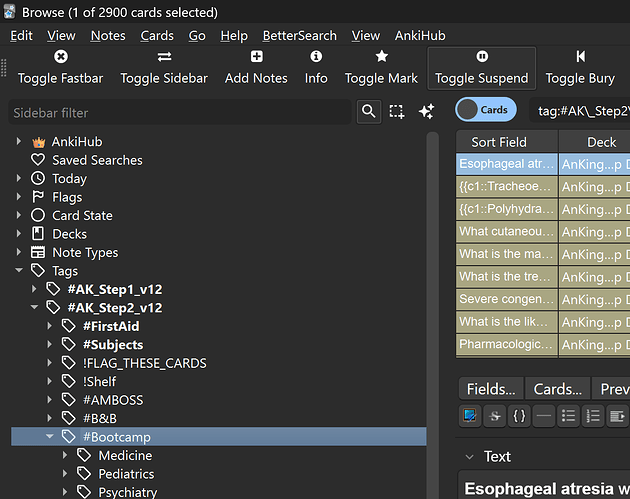Click the curly braces code icon
Screen dimensions: 630x499
point(519,416)
